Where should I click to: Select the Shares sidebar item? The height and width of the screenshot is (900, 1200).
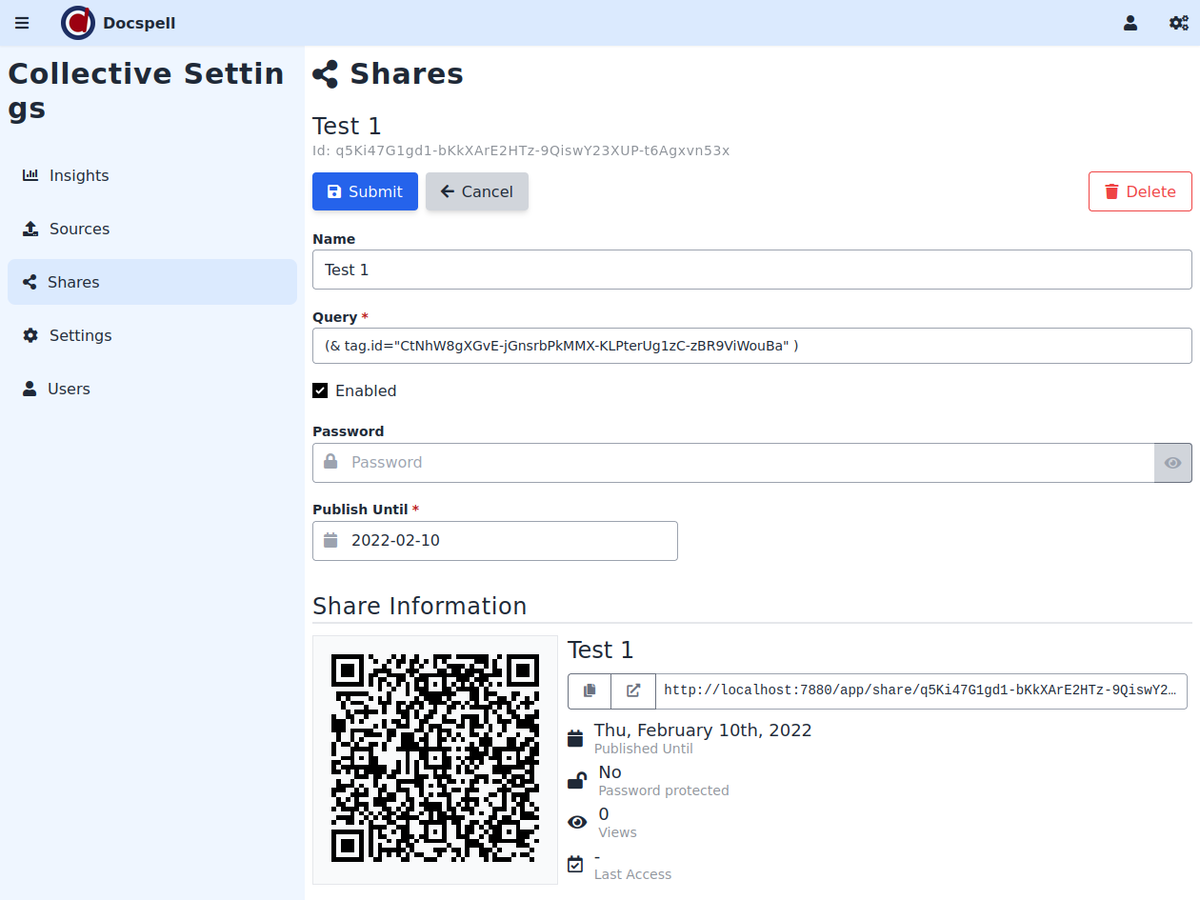(x=74, y=283)
